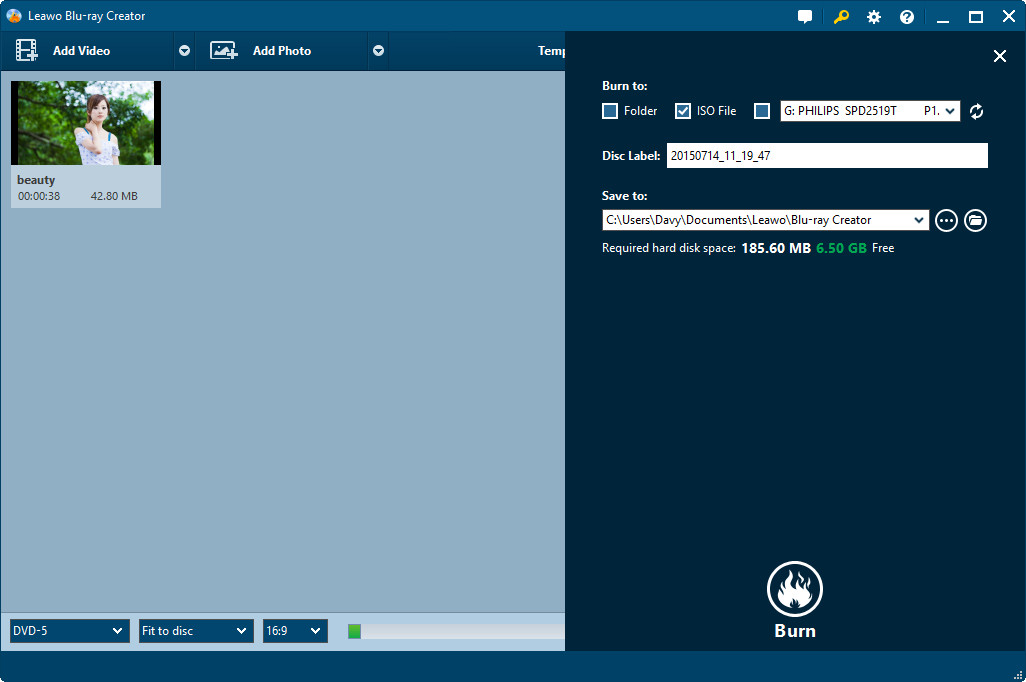This screenshot has height=682, width=1026.
Task: Open the Add Video dropdown arrow
Action: tap(185, 50)
